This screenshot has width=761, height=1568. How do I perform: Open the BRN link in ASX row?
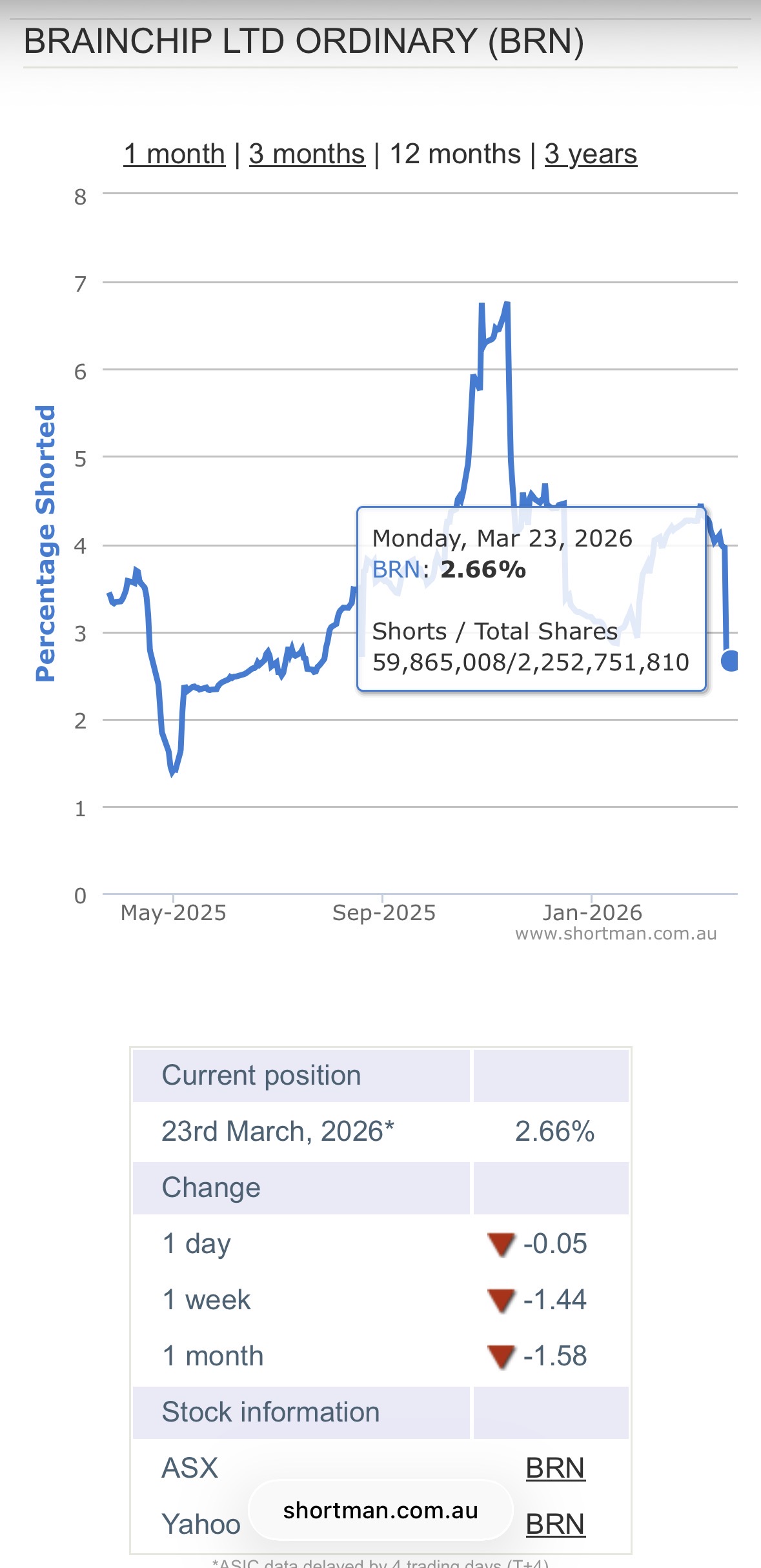pos(555,1468)
